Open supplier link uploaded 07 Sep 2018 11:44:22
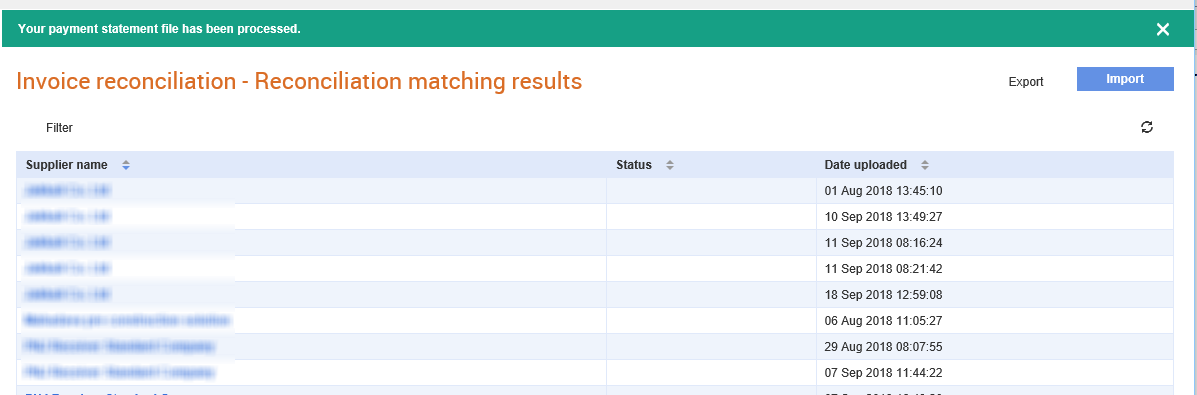 point(120,372)
